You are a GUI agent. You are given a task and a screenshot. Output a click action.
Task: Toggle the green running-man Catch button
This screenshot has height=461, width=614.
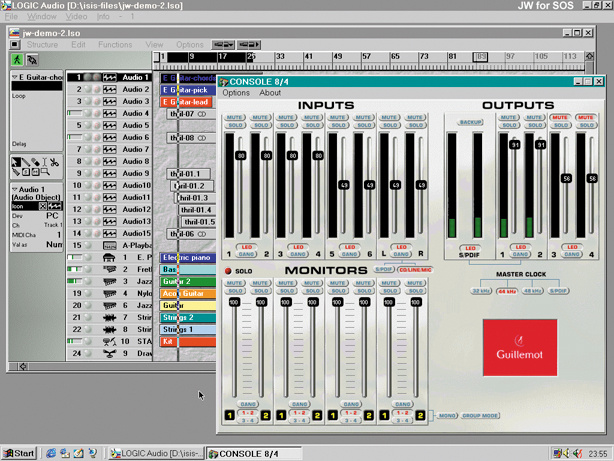click(17, 60)
